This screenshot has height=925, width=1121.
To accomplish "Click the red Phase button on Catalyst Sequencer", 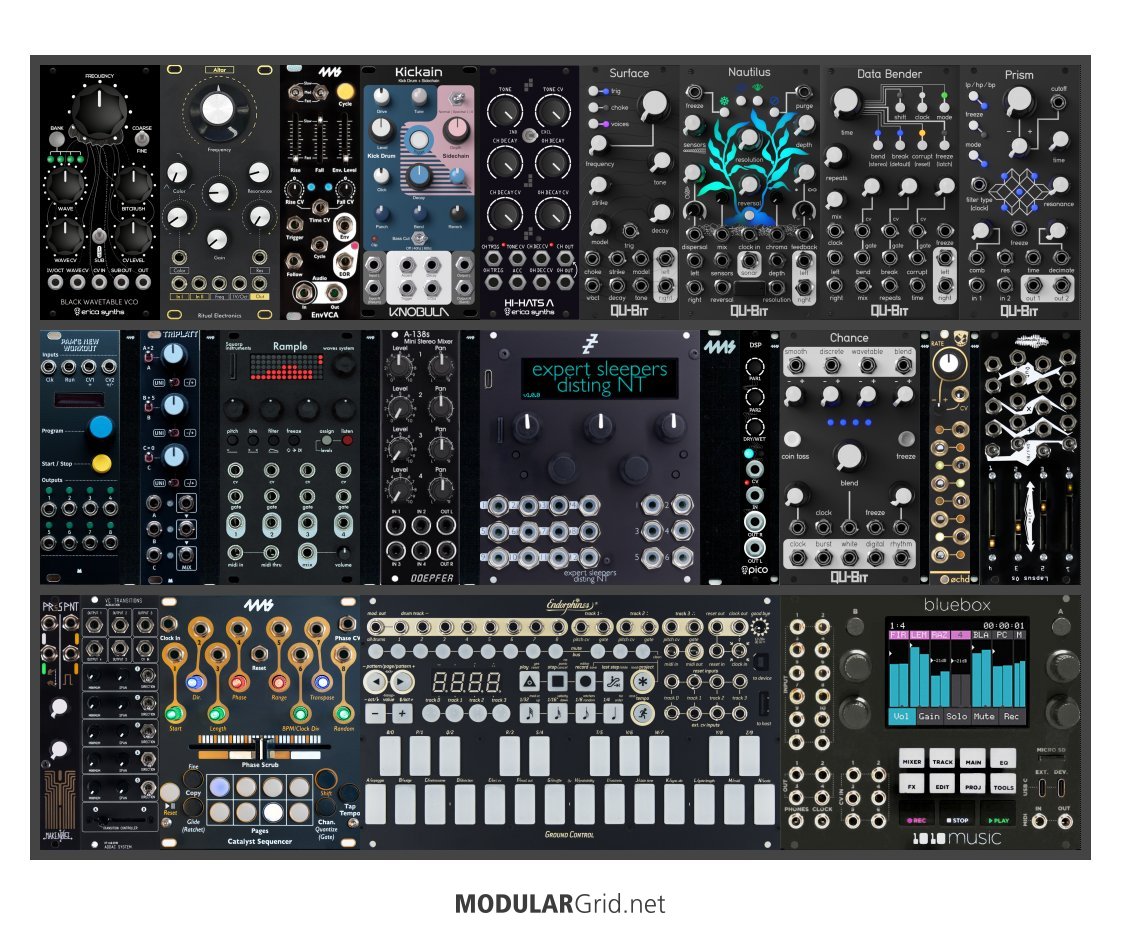I will [238, 682].
